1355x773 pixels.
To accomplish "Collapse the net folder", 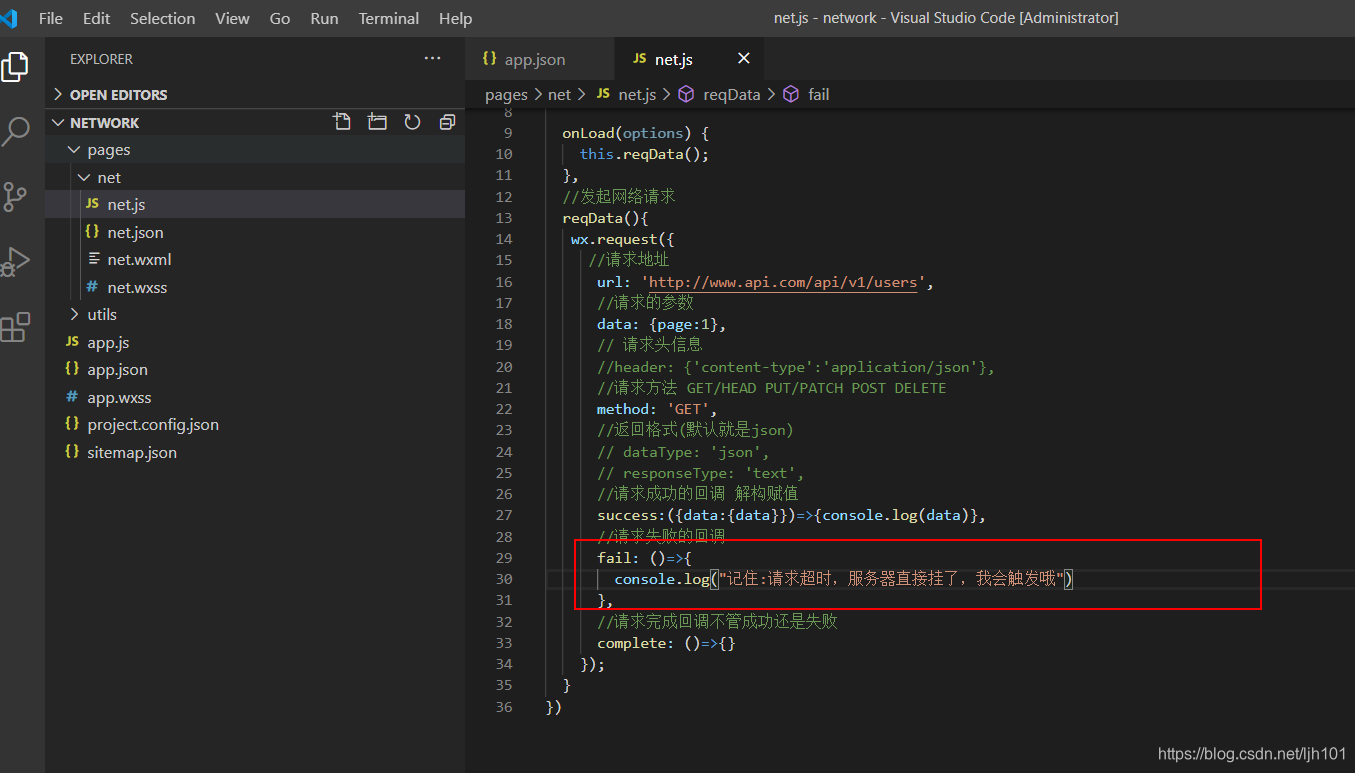I will point(255,177).
